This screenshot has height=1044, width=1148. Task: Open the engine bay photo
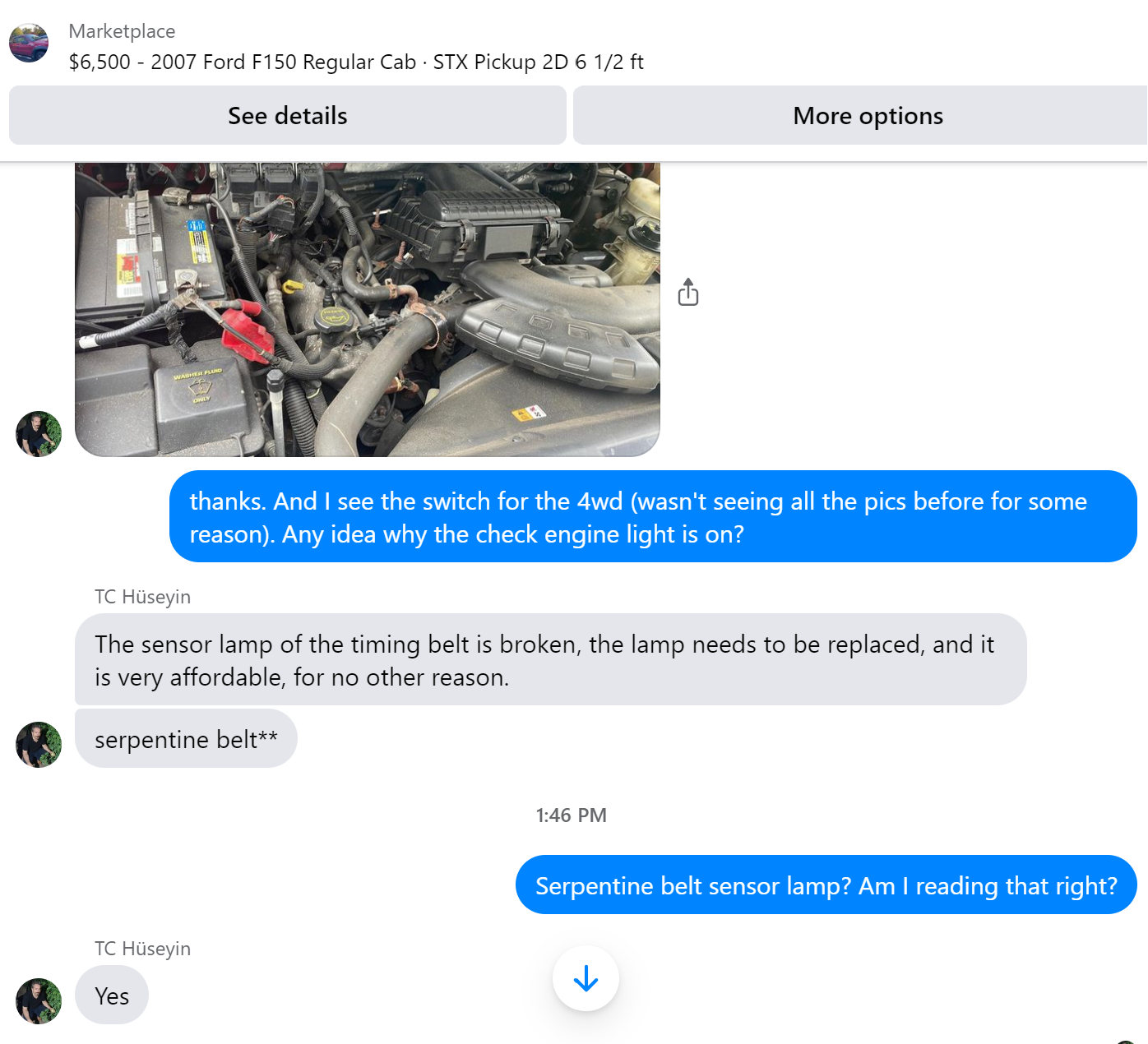click(368, 308)
